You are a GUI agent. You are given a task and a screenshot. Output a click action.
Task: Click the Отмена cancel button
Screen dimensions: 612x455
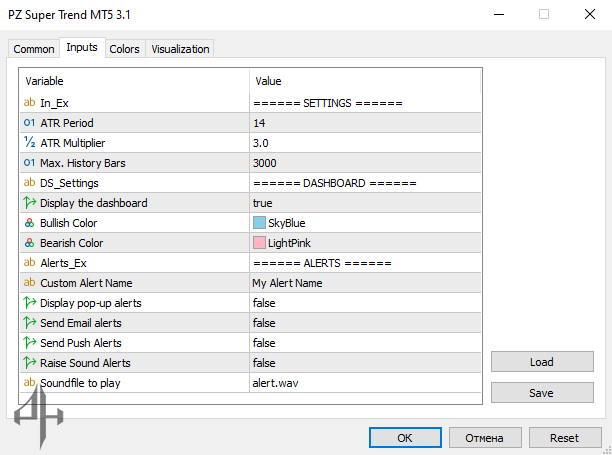(x=485, y=438)
